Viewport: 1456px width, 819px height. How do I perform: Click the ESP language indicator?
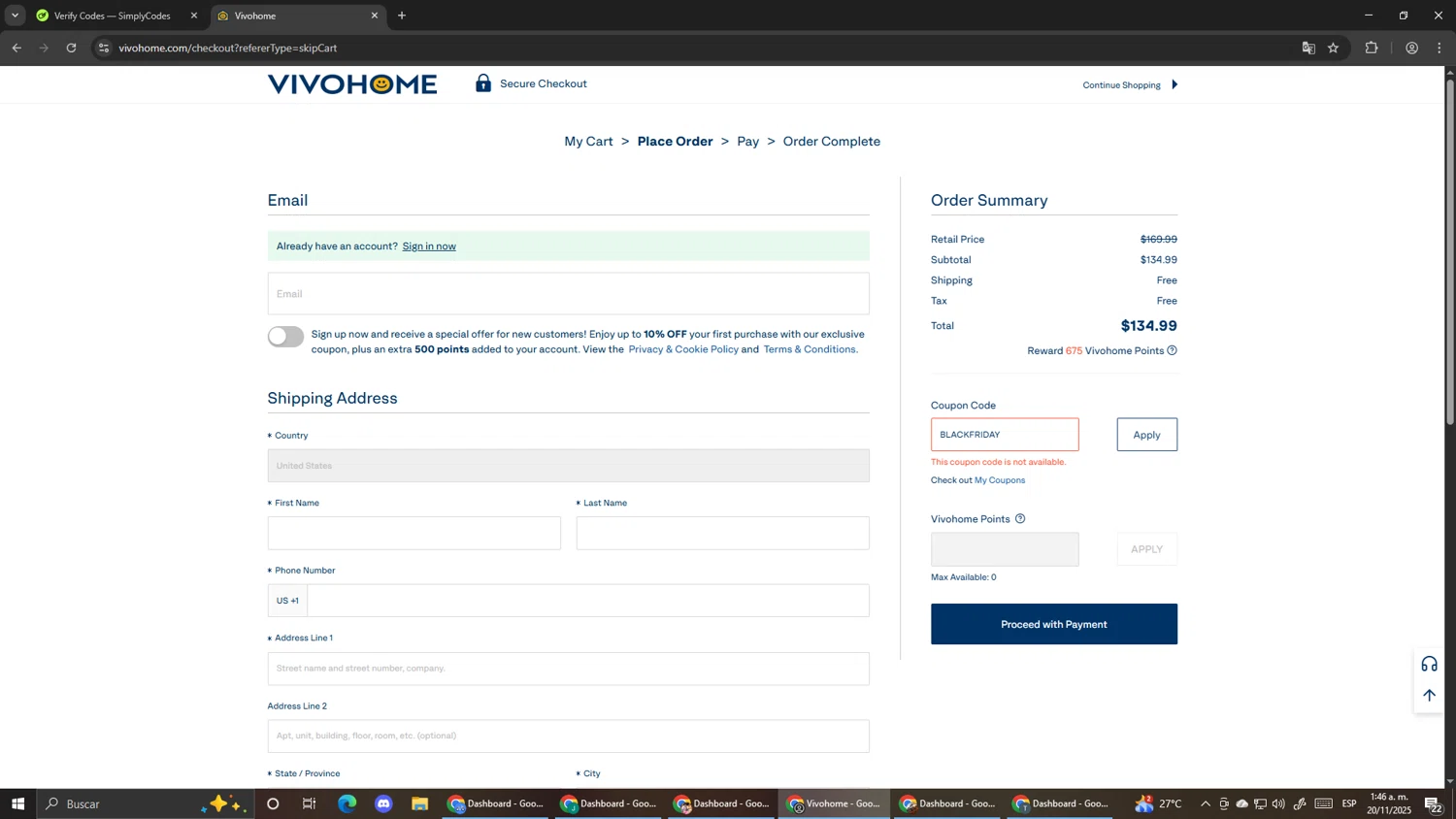[x=1349, y=803]
